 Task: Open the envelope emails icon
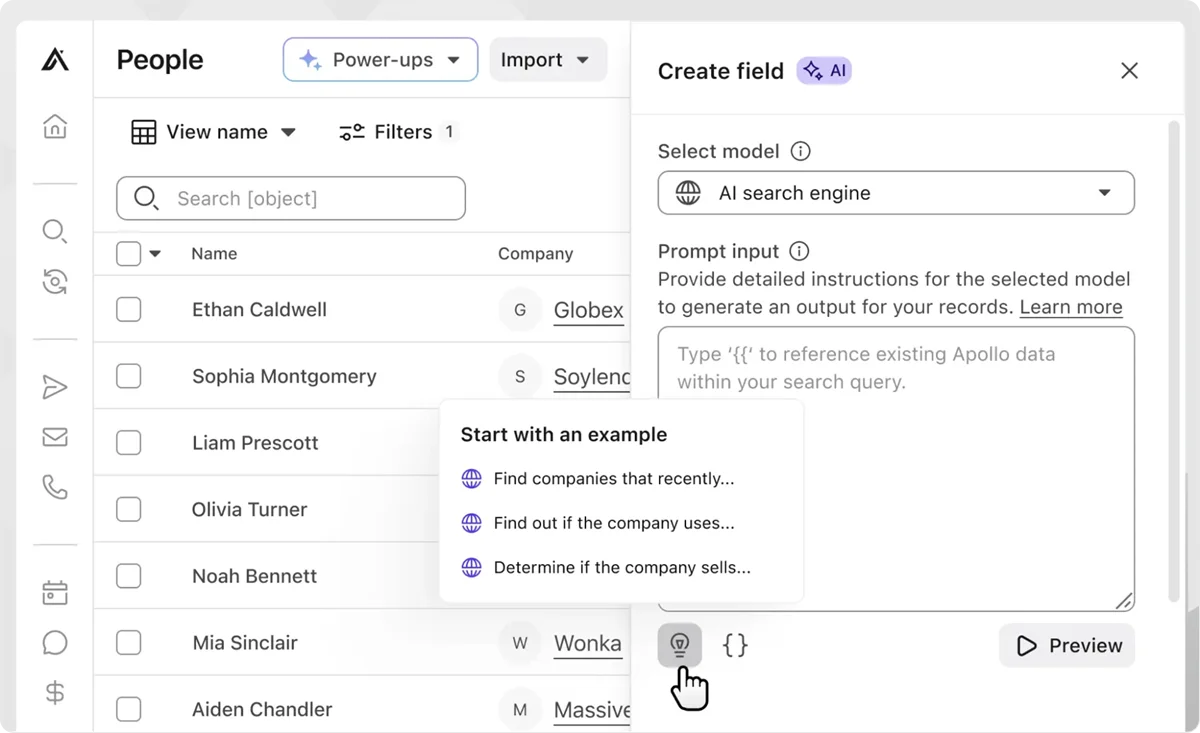(x=55, y=437)
